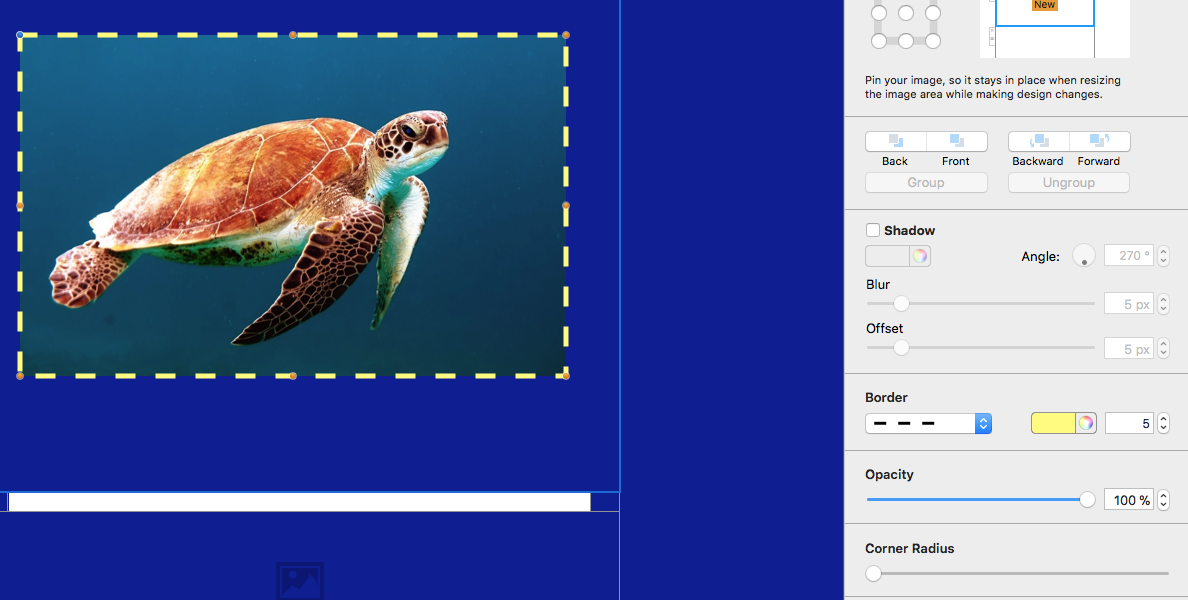
Task: Click the Blur value stepper
Action: (1164, 304)
